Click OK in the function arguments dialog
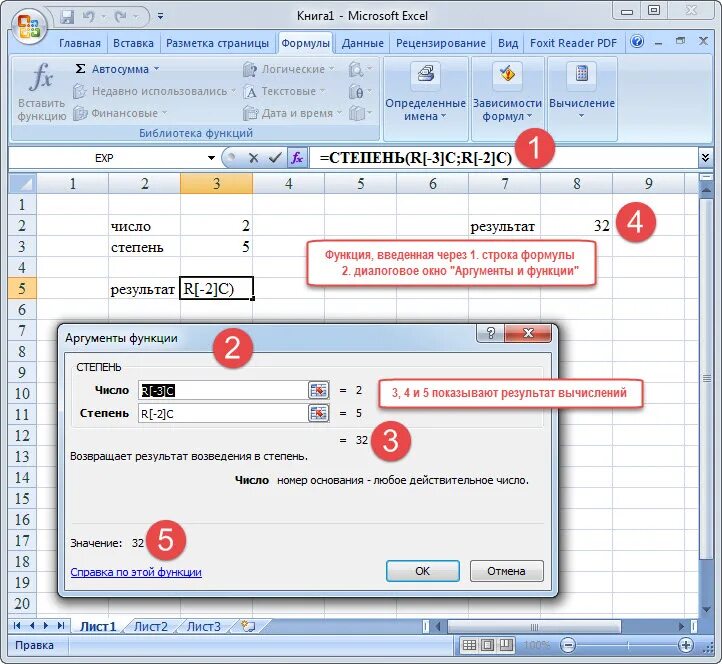The width and height of the screenshot is (722, 664). [423, 571]
